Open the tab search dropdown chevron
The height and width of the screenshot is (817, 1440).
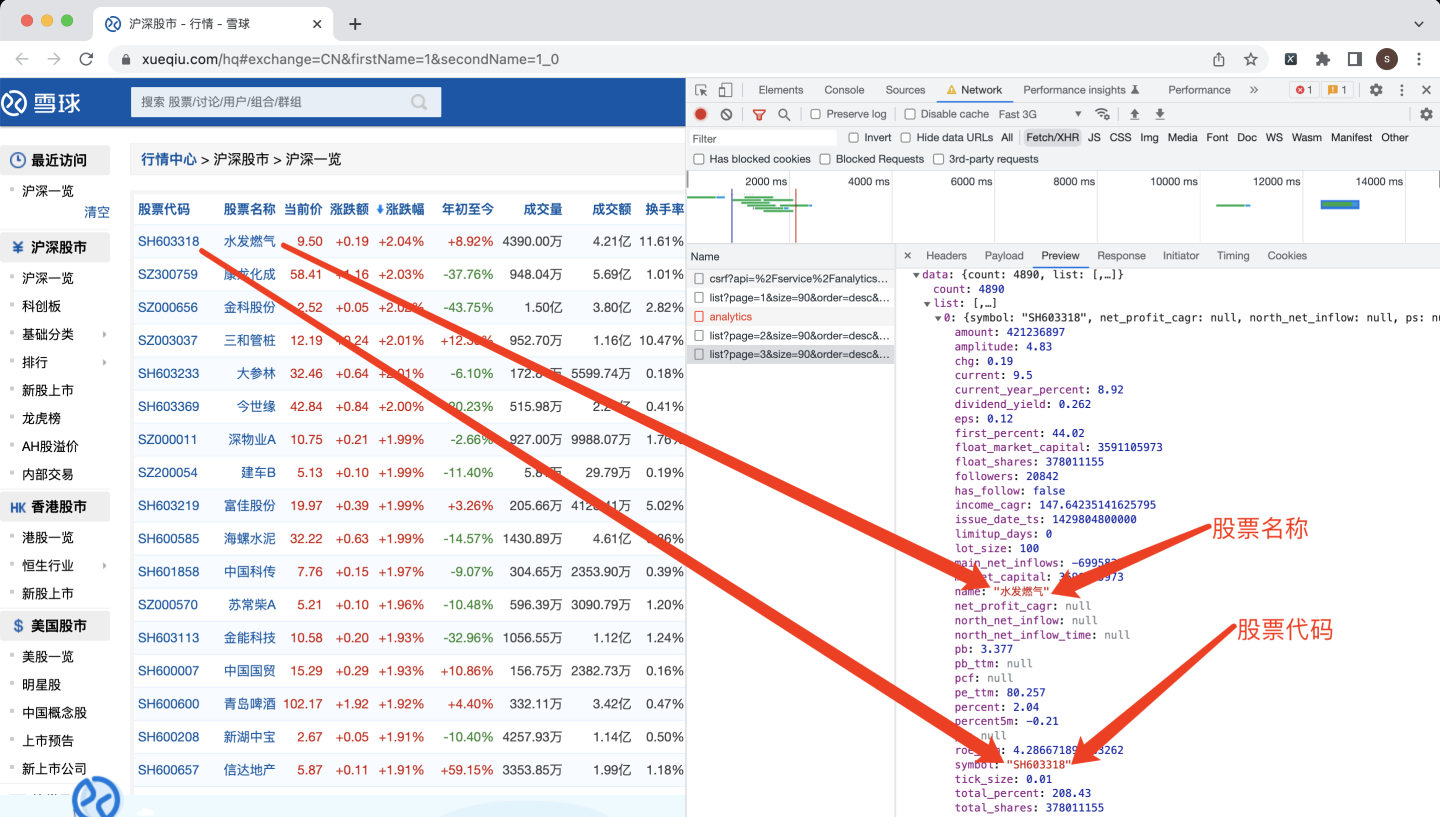tap(1419, 23)
